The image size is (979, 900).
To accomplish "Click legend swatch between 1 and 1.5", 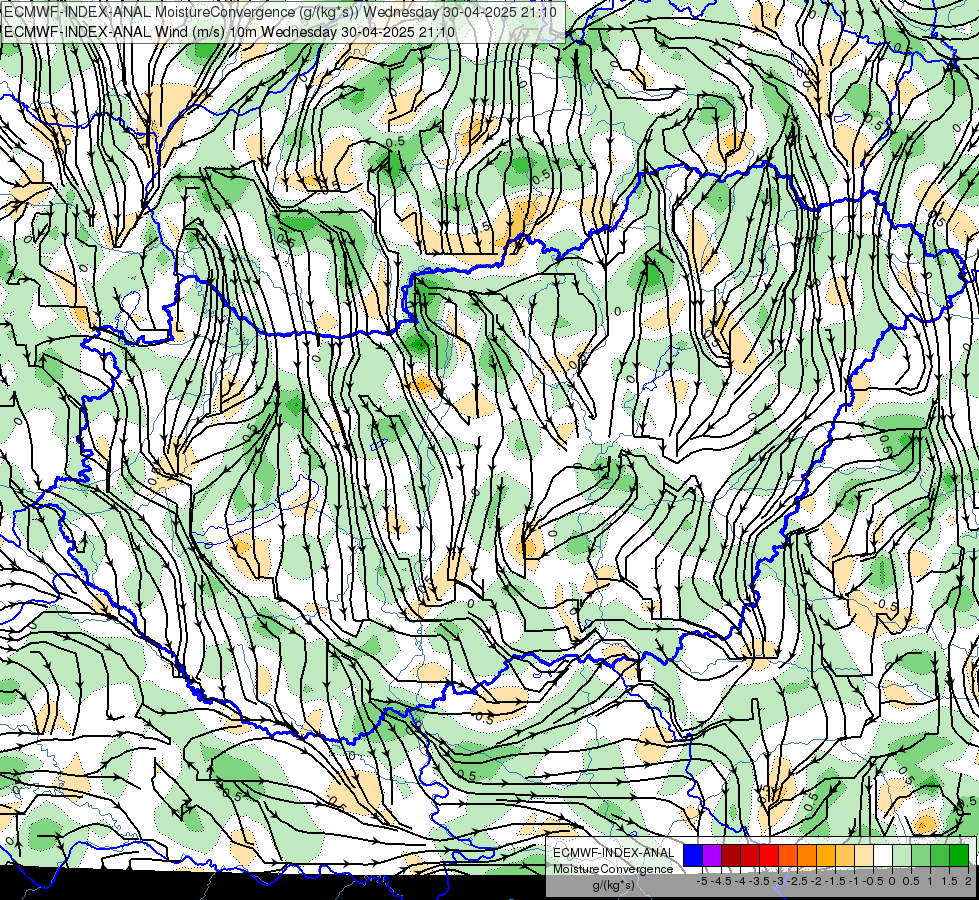I will click(x=940, y=855).
